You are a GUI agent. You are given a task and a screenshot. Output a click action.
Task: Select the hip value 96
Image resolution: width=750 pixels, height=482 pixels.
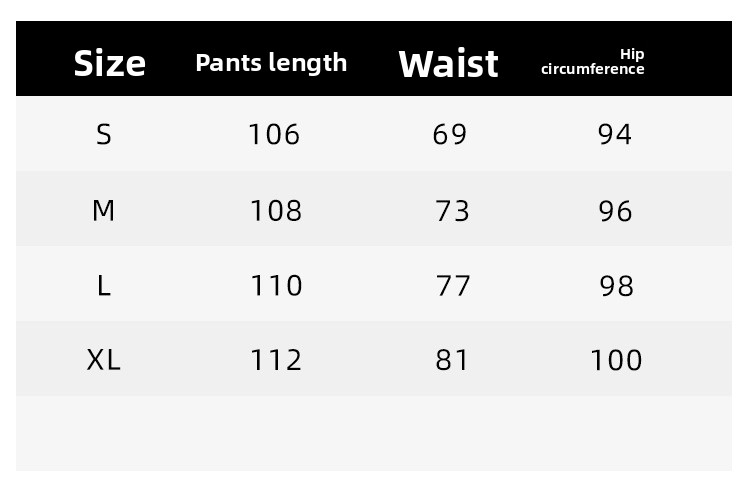(x=616, y=210)
